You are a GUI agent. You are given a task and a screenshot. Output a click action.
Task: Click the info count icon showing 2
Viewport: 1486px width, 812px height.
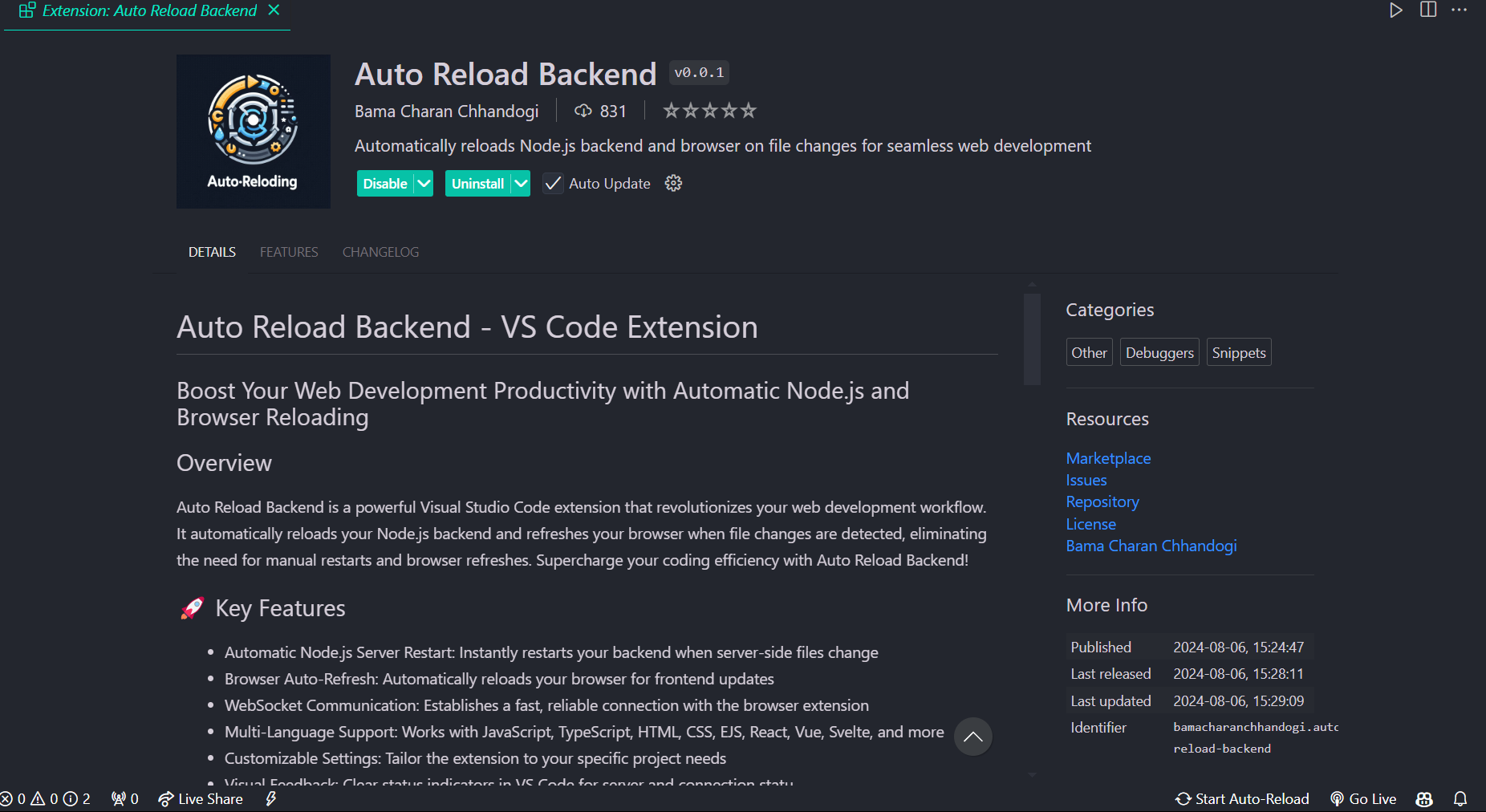pos(77,799)
